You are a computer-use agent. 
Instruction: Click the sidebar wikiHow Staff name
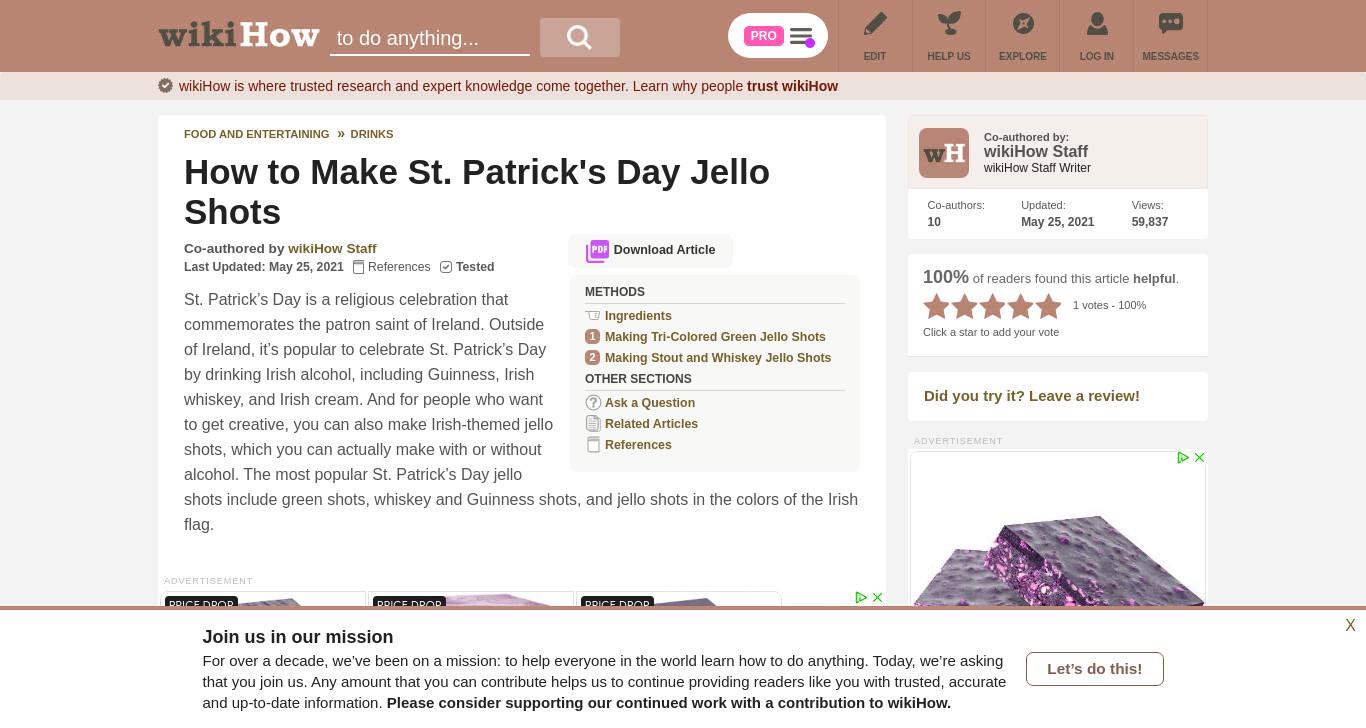[x=1036, y=152]
